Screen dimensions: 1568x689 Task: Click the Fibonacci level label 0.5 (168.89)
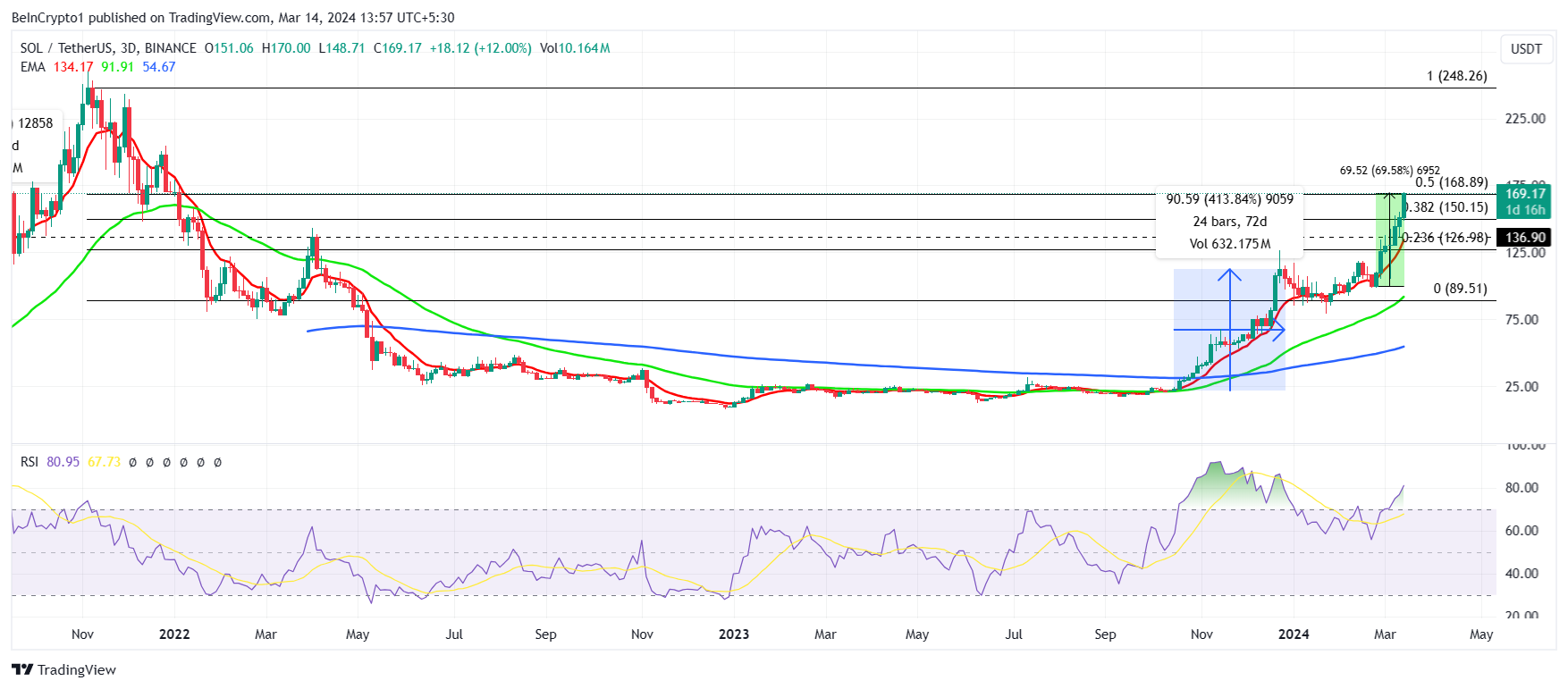[x=1452, y=182]
